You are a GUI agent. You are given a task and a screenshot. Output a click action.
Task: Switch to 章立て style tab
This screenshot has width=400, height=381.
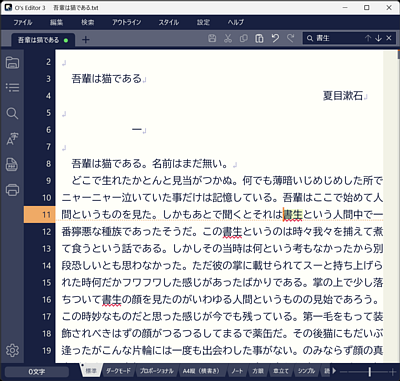pyautogui.click(x=281, y=371)
